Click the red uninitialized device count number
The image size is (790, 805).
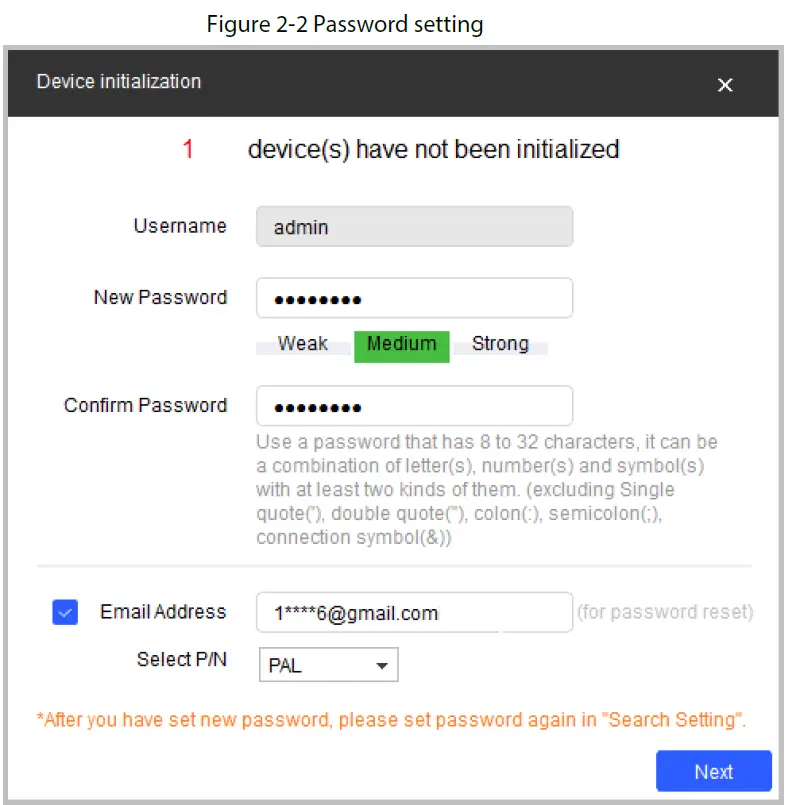click(188, 150)
